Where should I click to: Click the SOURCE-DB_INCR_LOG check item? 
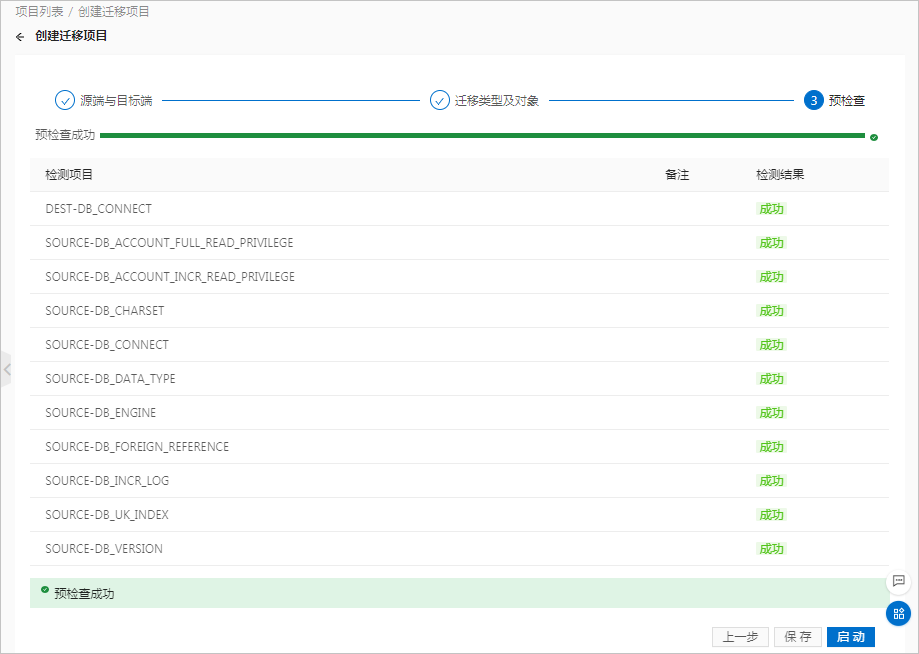(107, 481)
